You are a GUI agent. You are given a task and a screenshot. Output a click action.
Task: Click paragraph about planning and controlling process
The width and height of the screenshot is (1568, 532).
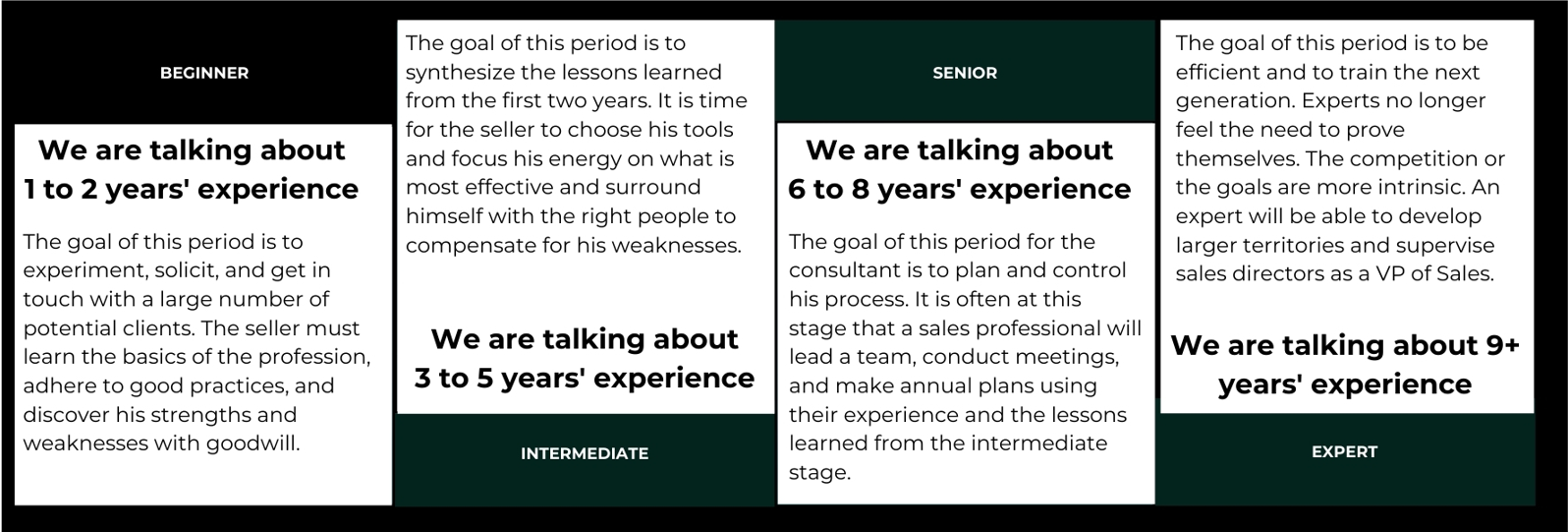coord(965,357)
